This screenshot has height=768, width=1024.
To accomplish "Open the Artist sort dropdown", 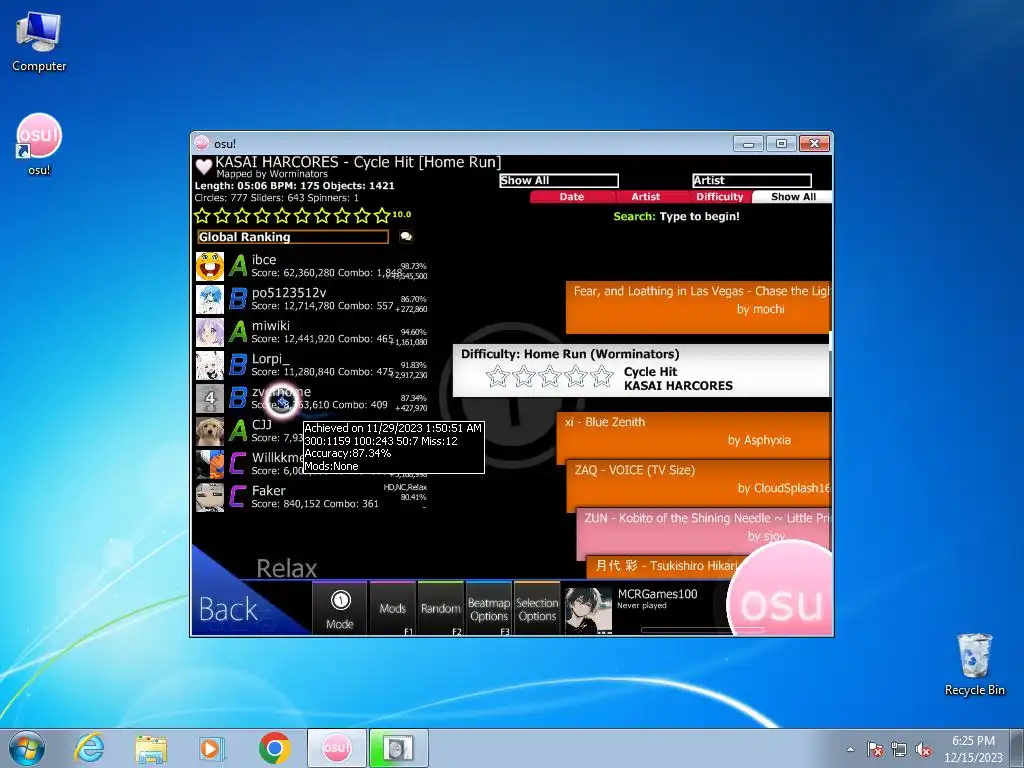I will coord(752,180).
